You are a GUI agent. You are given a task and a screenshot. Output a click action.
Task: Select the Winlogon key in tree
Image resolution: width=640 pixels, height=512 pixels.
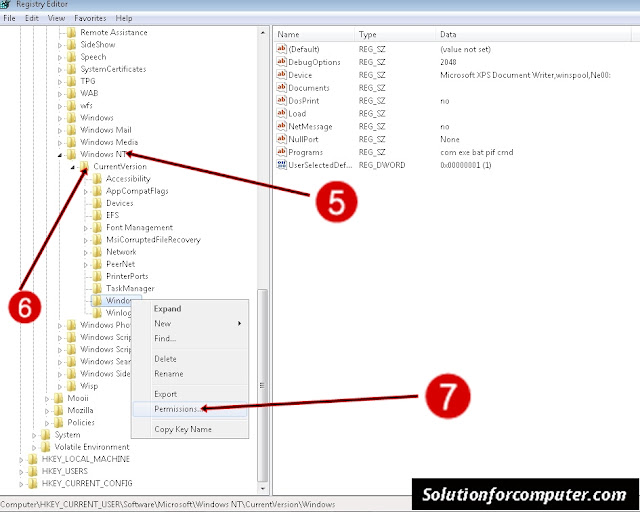(118, 313)
